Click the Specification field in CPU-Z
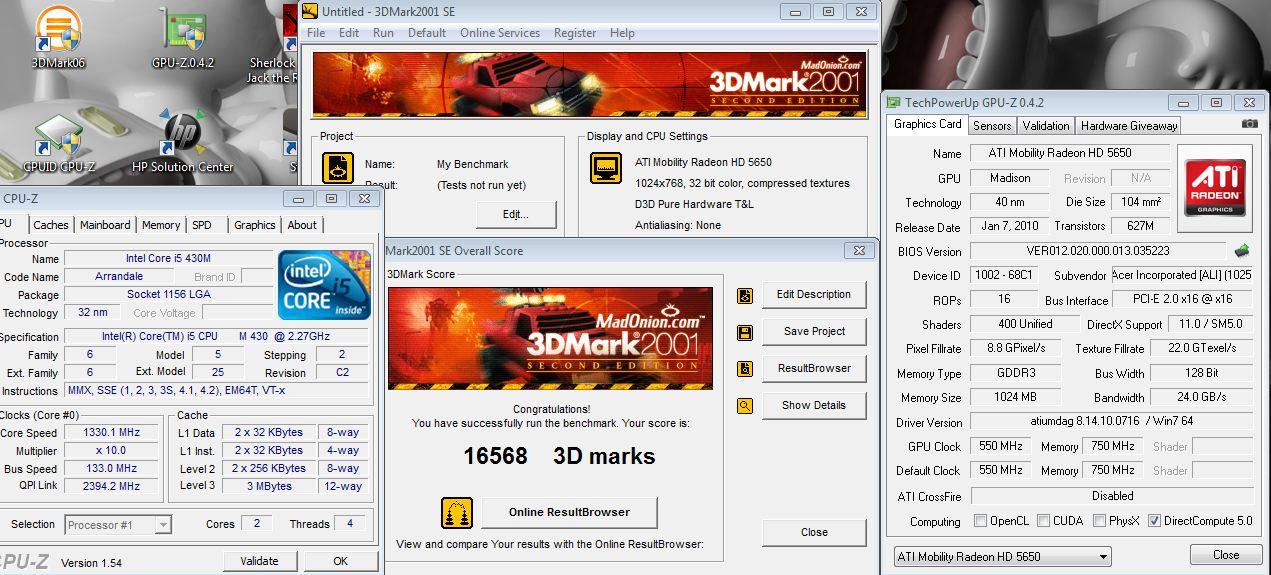 (x=216, y=337)
